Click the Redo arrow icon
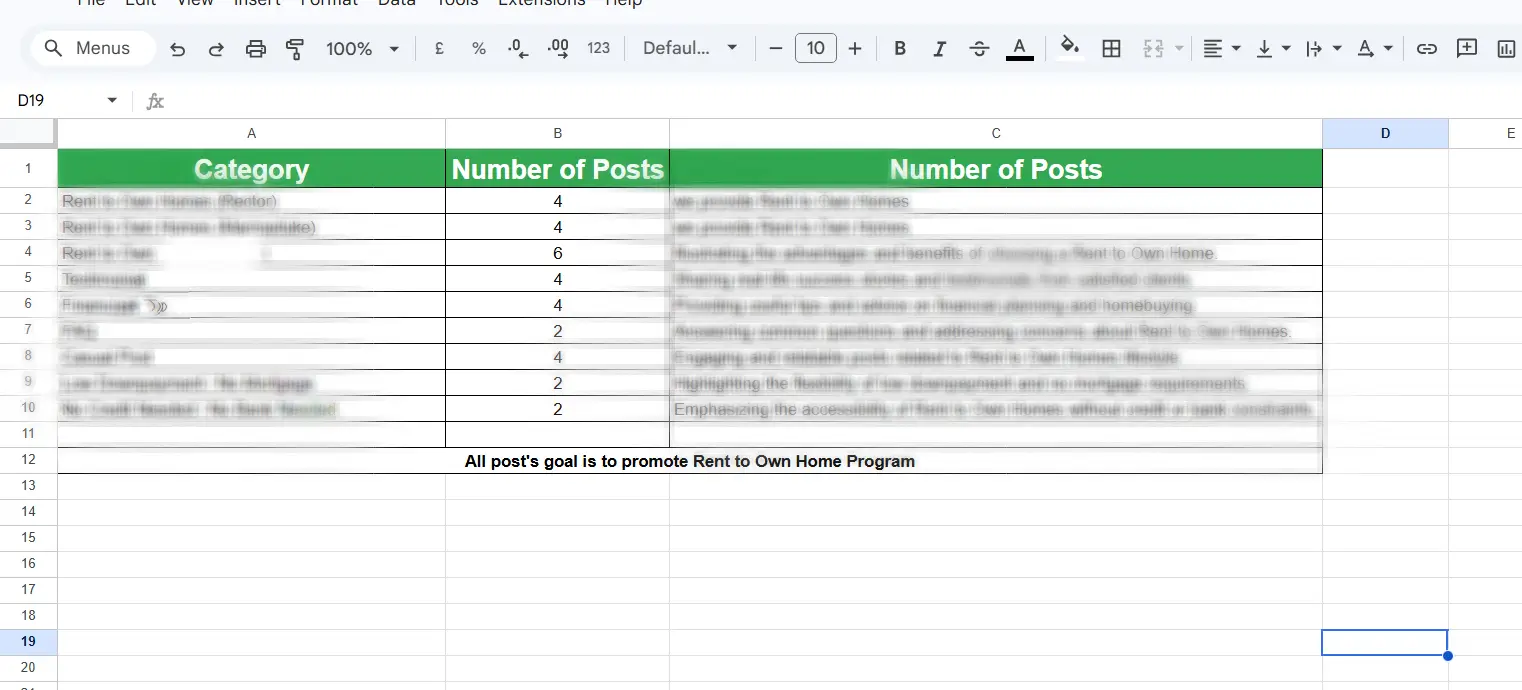1522x690 pixels. 216,48
